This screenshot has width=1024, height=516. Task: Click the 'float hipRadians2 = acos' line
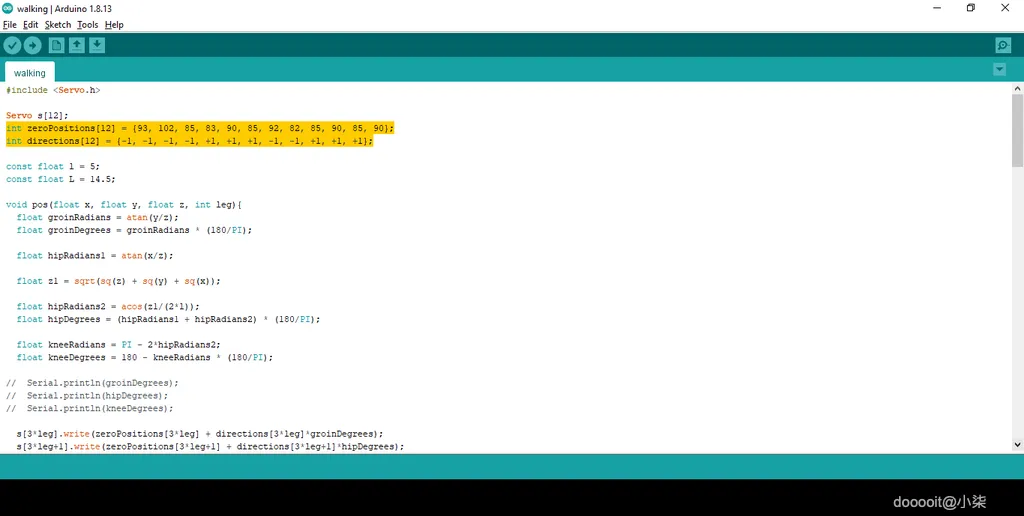108,306
